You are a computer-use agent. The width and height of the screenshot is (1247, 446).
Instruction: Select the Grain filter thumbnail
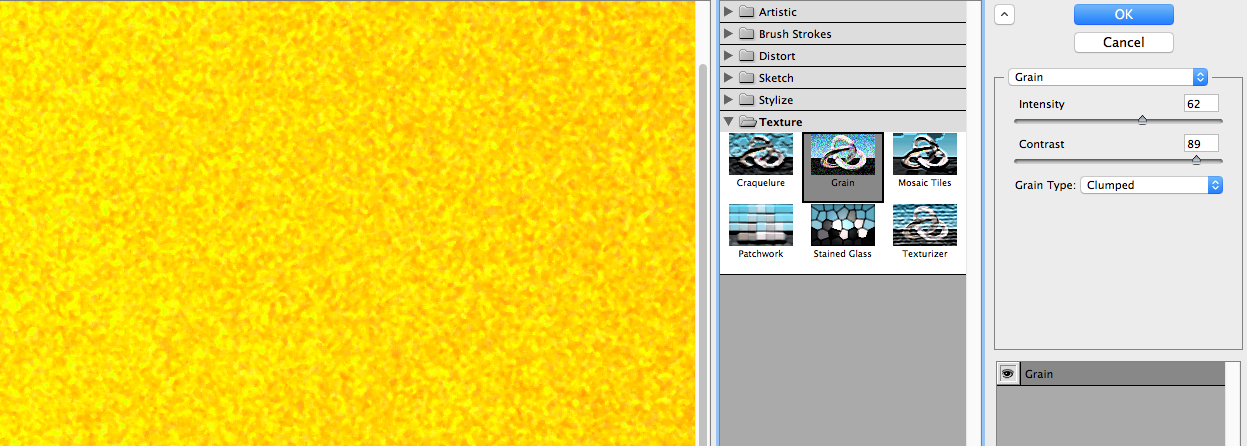pos(842,155)
